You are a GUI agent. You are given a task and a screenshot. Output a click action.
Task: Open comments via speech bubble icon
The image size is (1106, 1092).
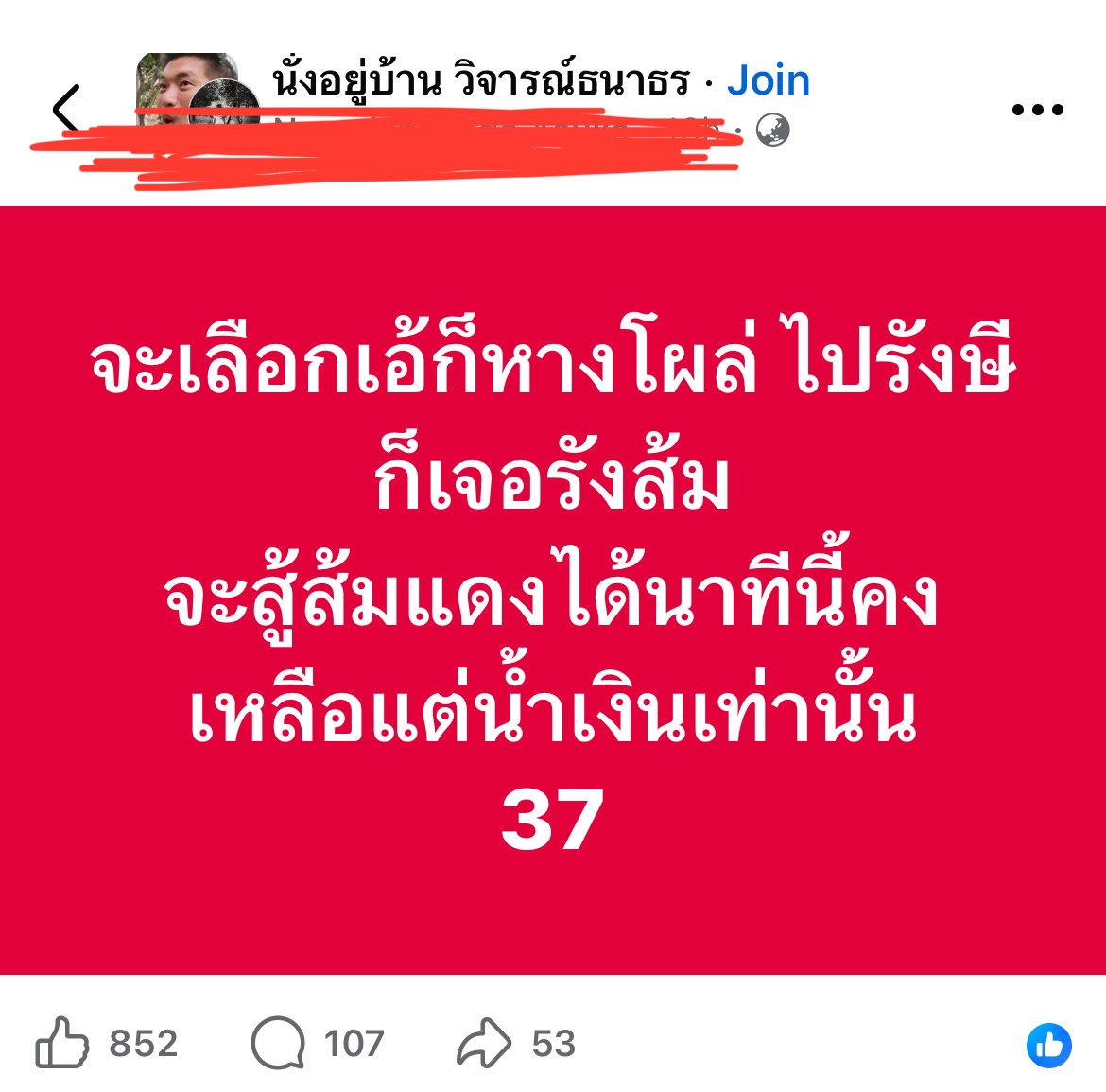tap(278, 1043)
